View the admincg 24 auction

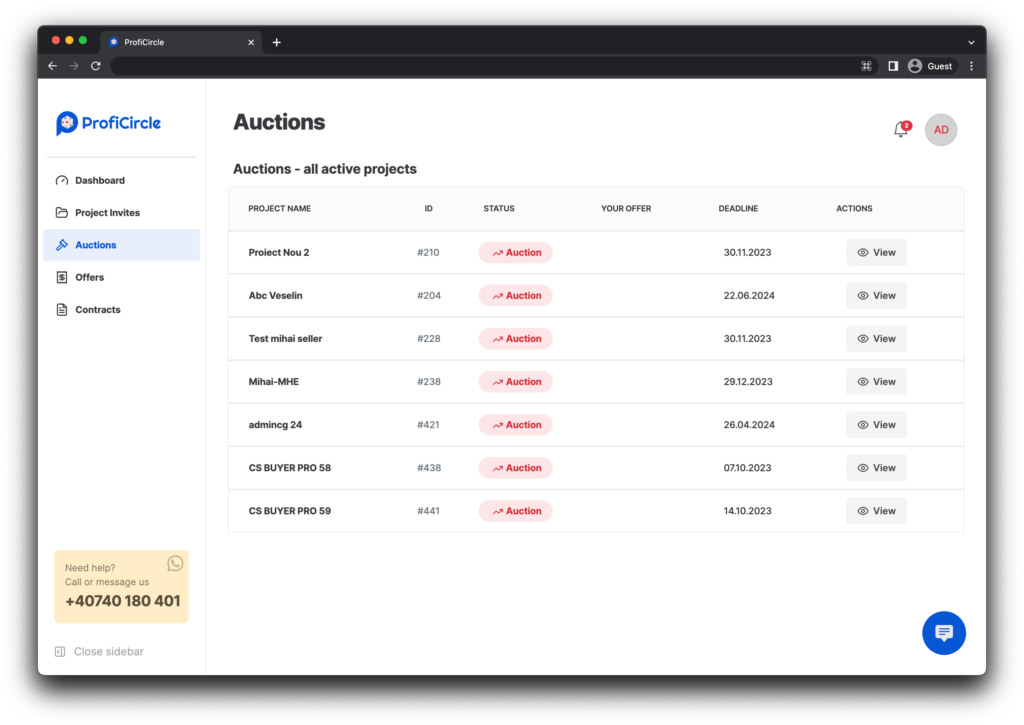pos(876,425)
